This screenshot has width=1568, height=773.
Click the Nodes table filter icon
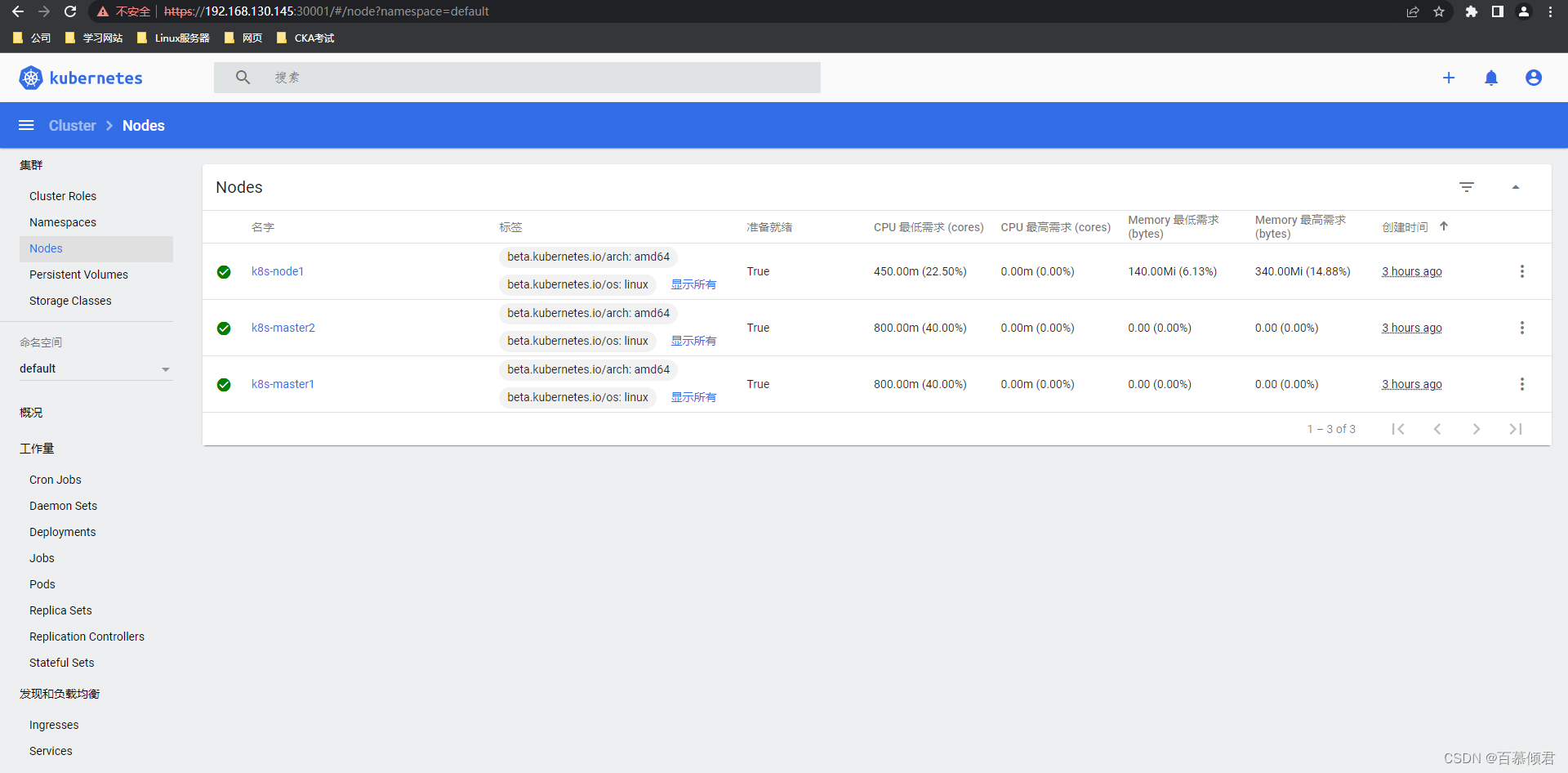tap(1467, 187)
